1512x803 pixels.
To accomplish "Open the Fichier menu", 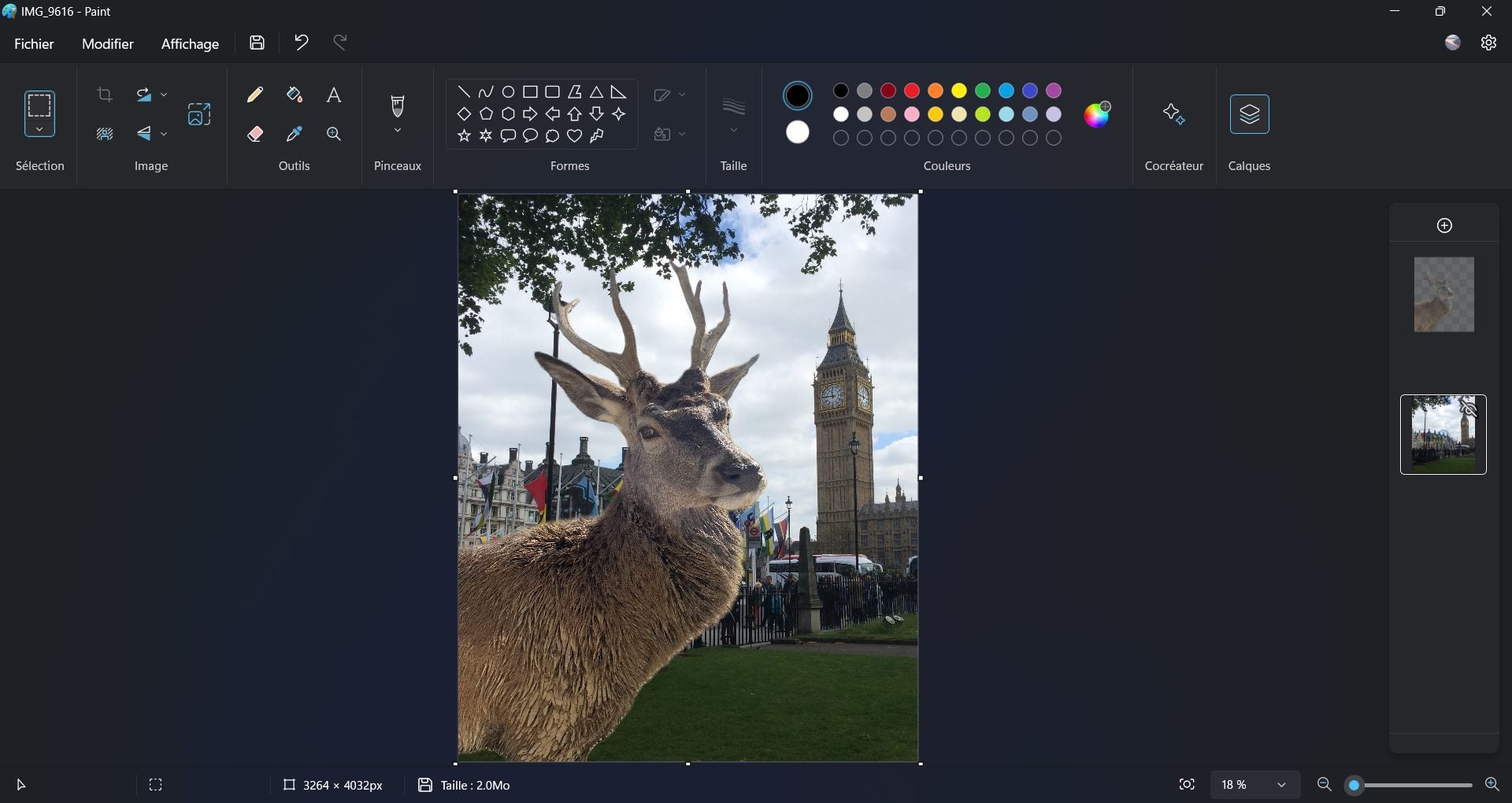I will [34, 44].
